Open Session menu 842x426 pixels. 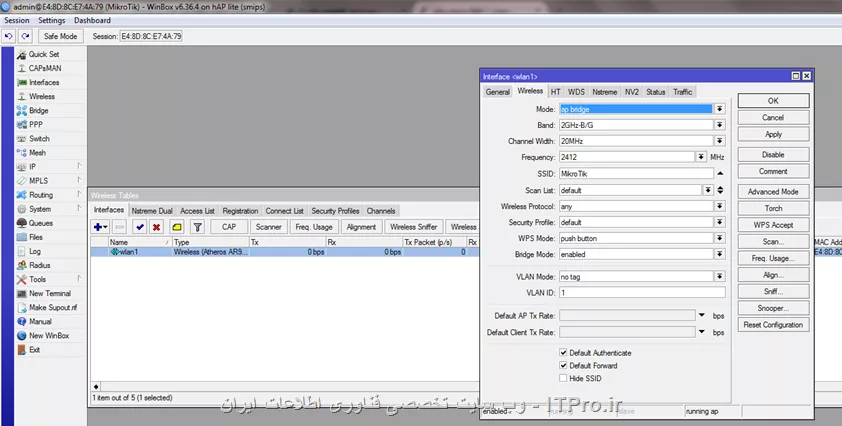tap(17, 20)
